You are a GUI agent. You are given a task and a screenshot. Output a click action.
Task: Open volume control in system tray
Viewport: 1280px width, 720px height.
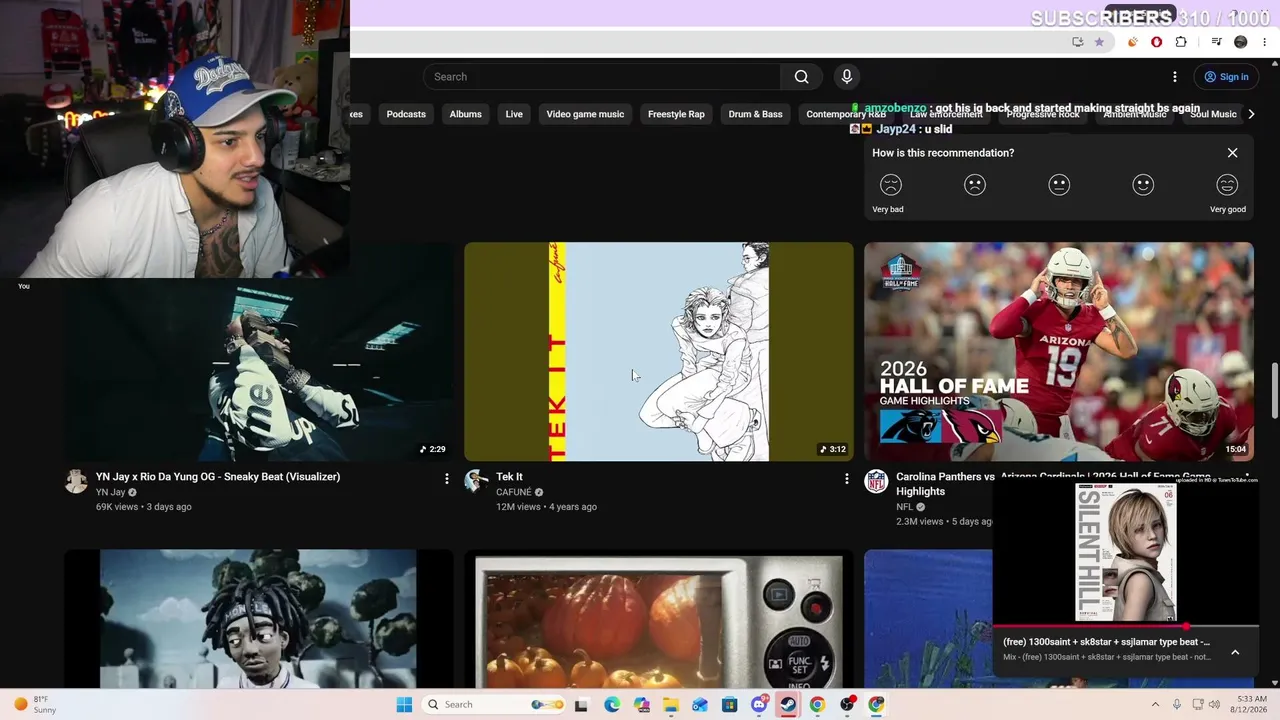pyautogui.click(x=1215, y=705)
